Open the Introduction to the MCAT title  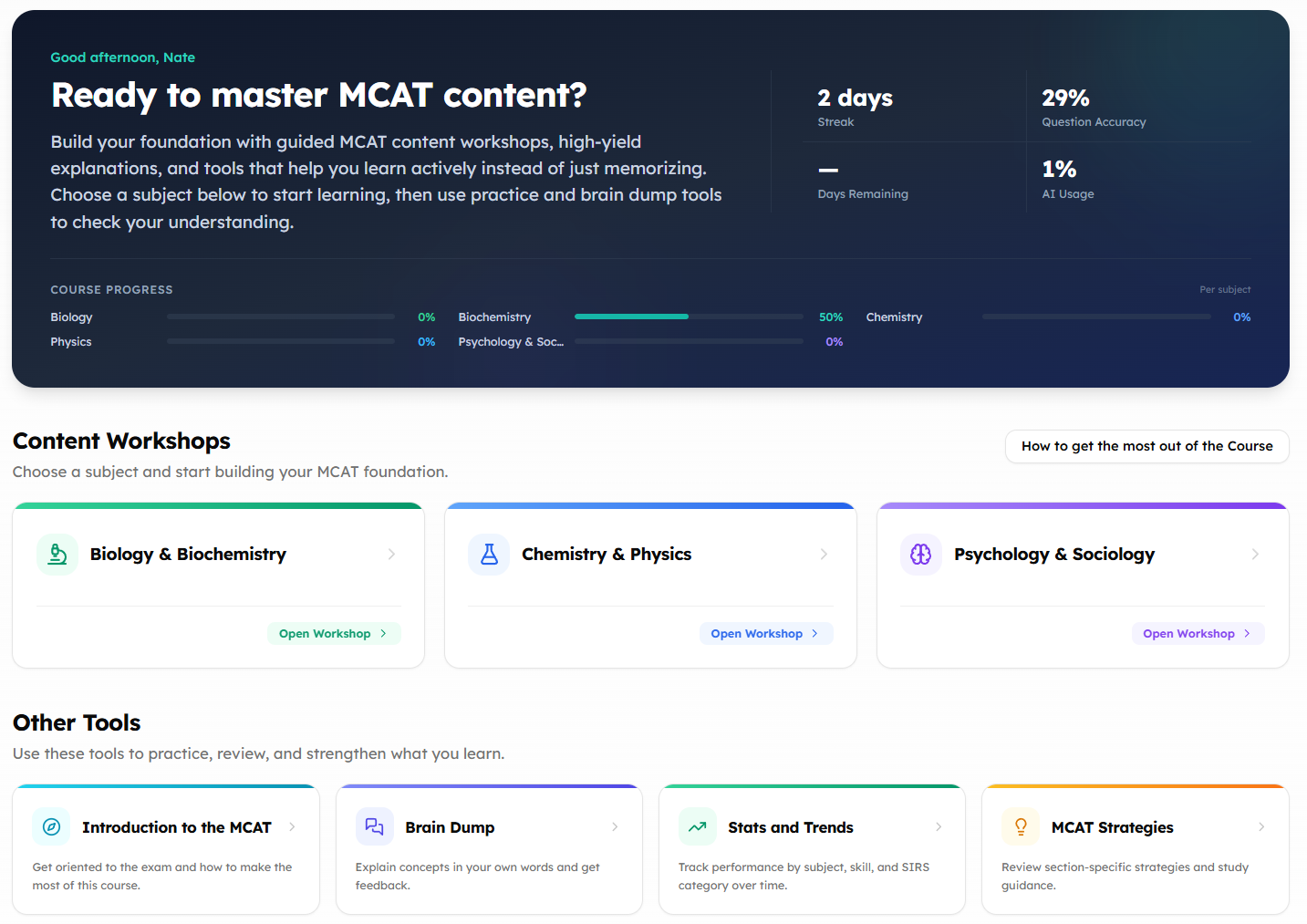pos(177,827)
